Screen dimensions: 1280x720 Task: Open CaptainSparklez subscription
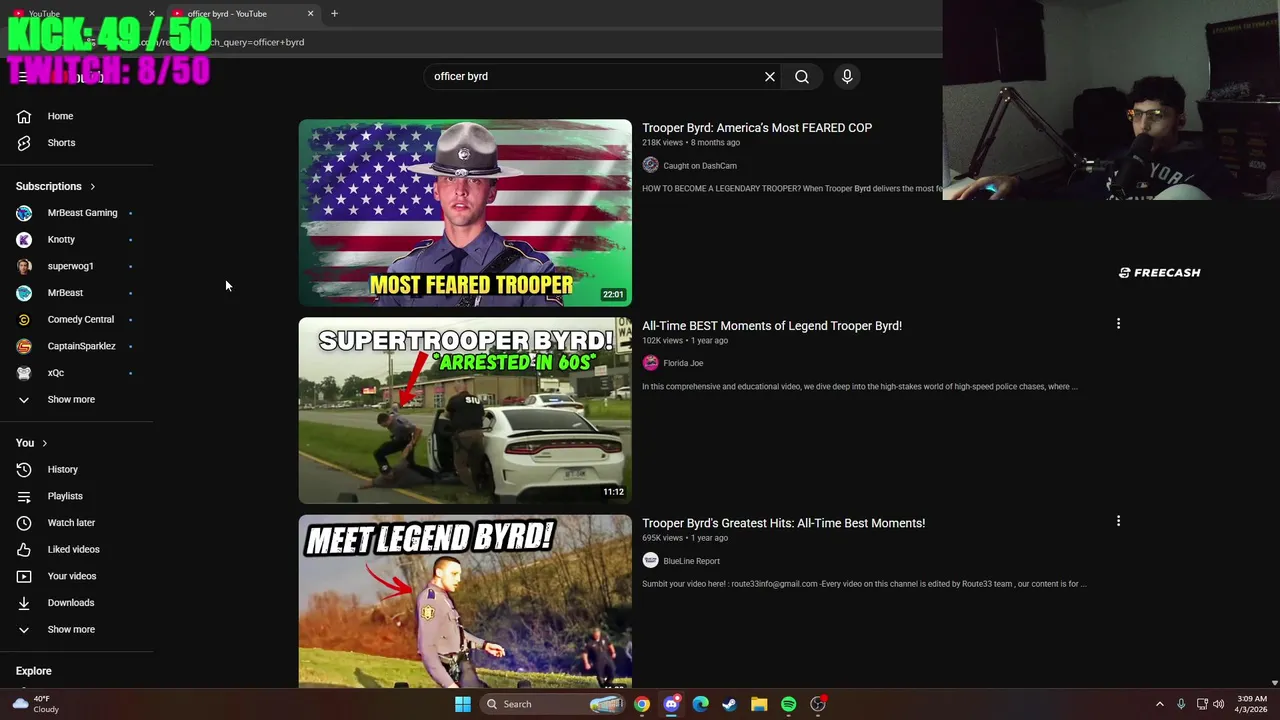80,346
